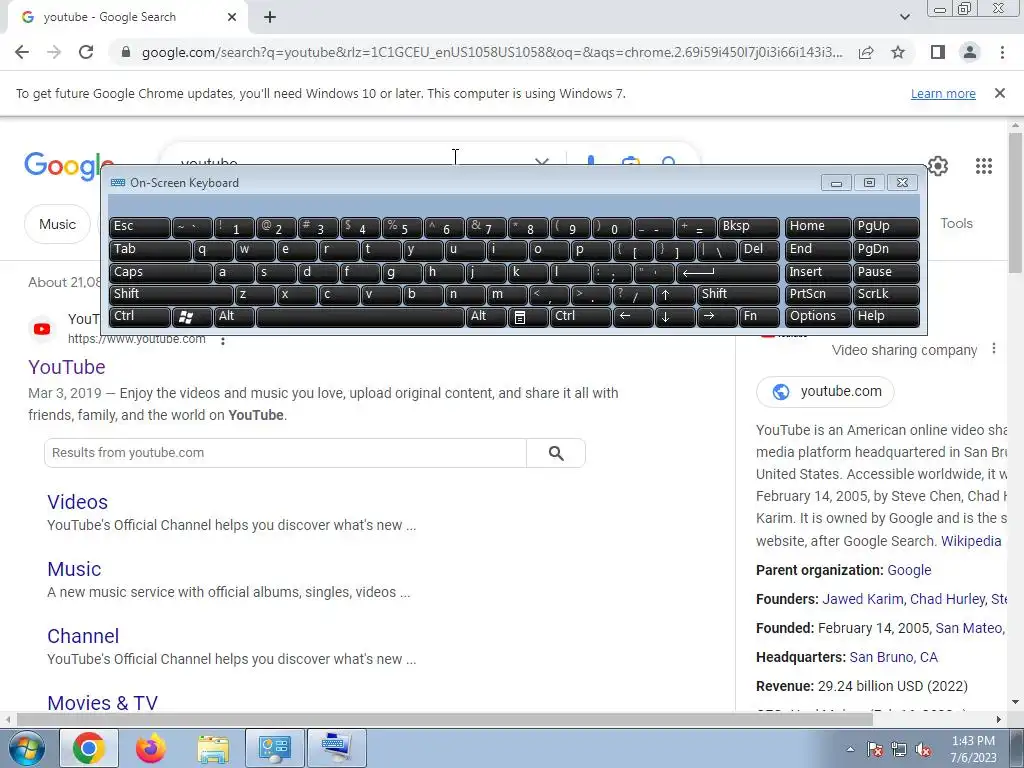Open Chad Hurley founder link
The image size is (1024, 768).
[947, 599]
